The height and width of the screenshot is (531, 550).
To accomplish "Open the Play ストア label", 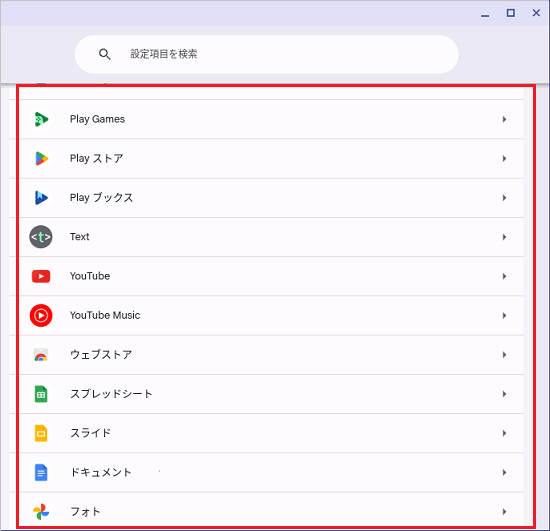I will click(96, 159).
